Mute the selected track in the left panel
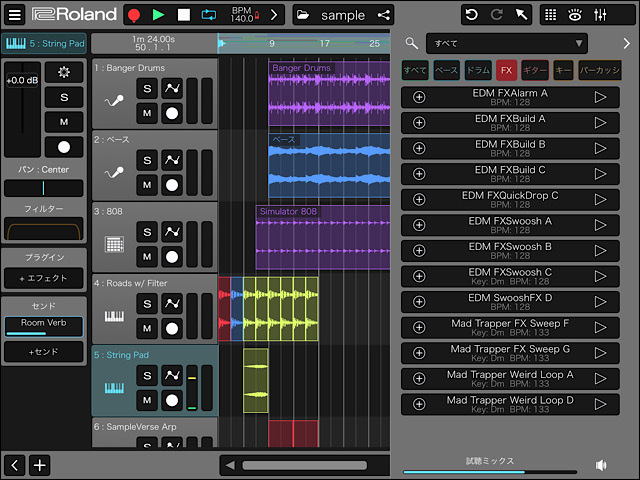Image resolution: width=640 pixels, height=480 pixels. (64, 122)
